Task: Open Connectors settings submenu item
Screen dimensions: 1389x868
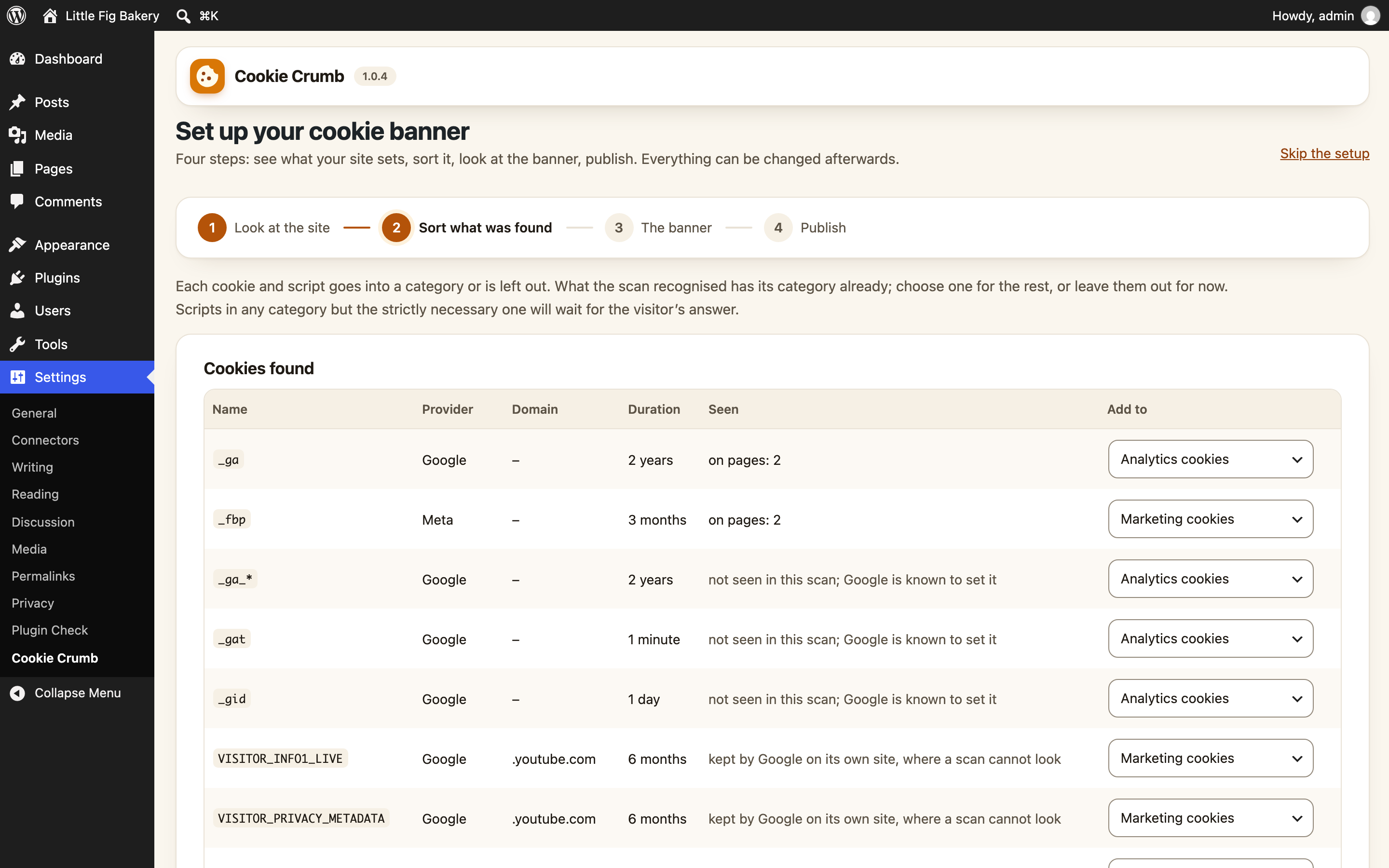Action: 45,440
